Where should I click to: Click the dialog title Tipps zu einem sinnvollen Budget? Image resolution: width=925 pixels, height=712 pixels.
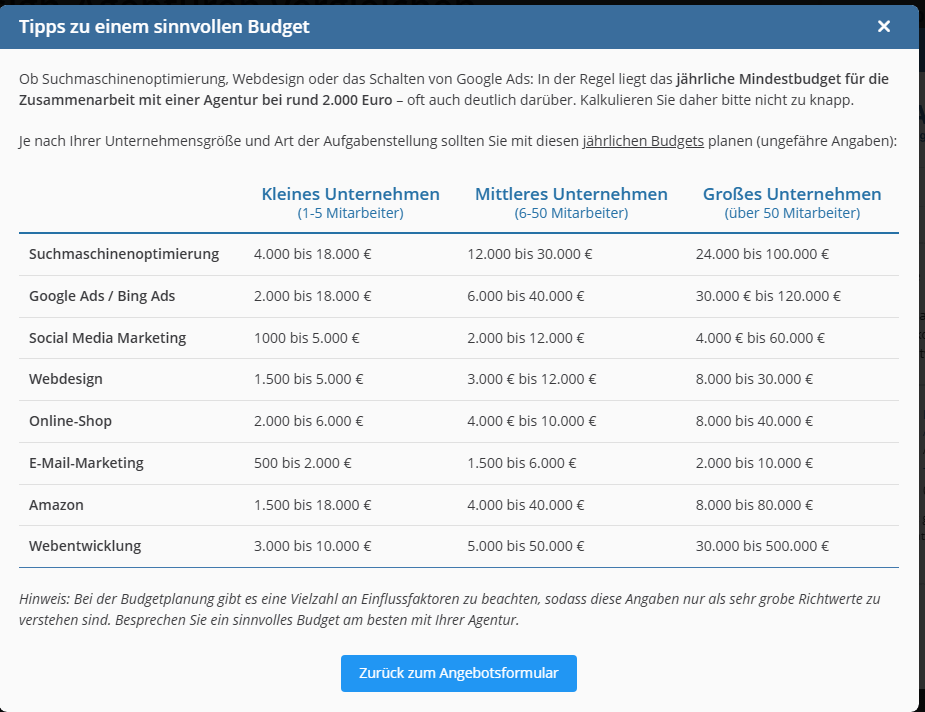pyautogui.click(x=164, y=27)
